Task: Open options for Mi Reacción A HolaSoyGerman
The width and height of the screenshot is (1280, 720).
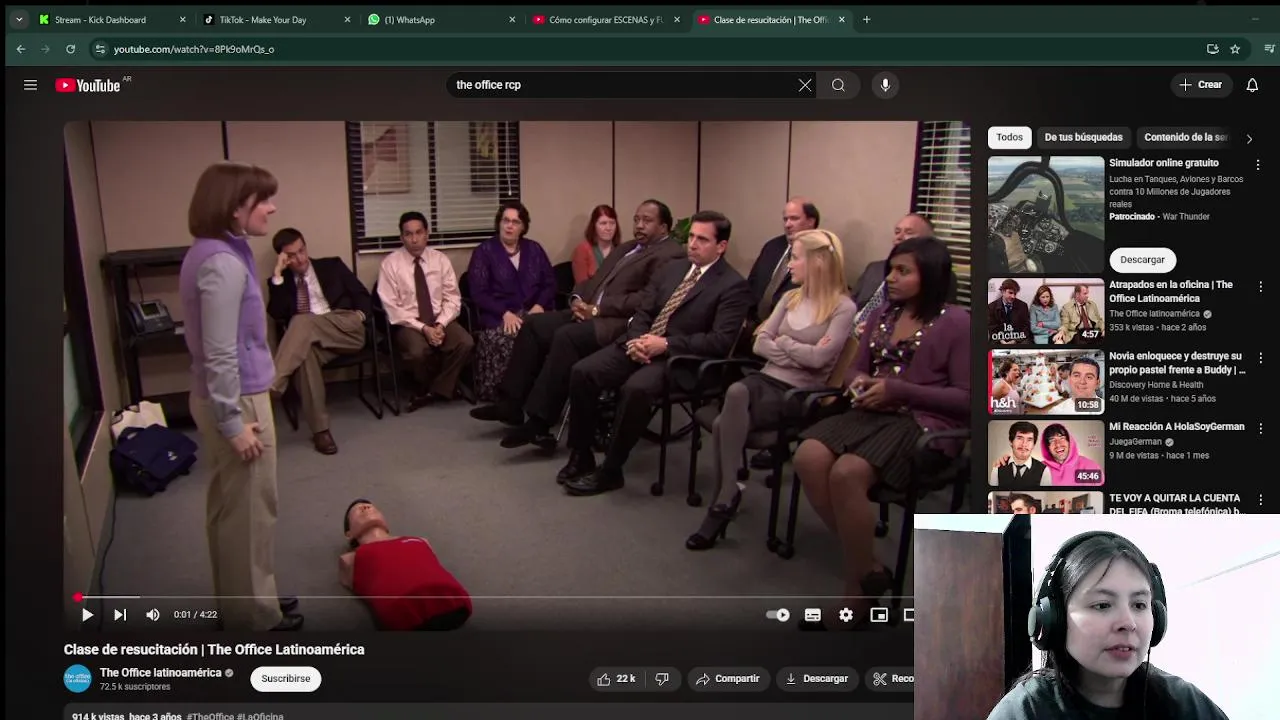Action: (x=1260, y=428)
